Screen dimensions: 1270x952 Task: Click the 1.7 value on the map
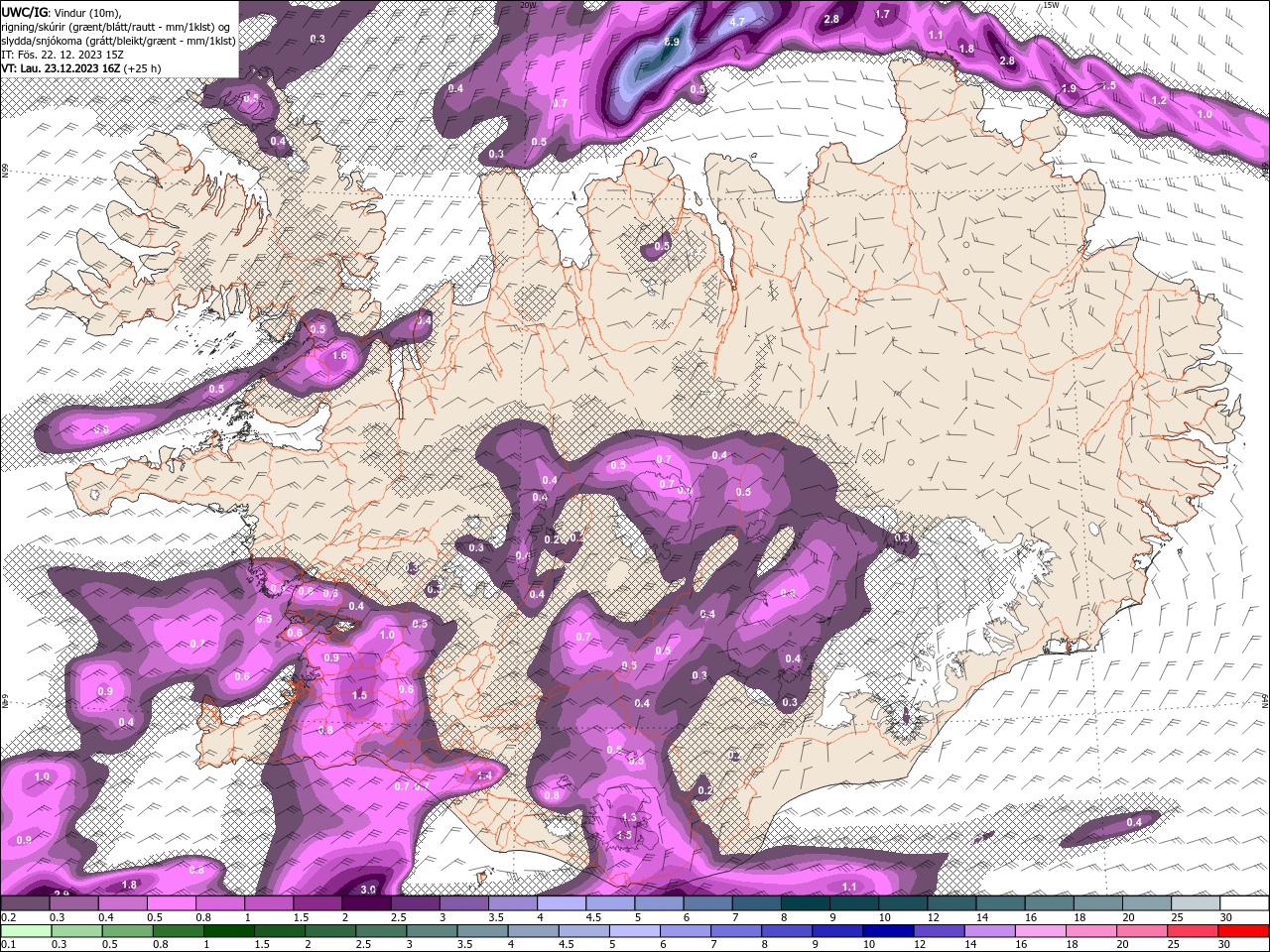(883, 15)
